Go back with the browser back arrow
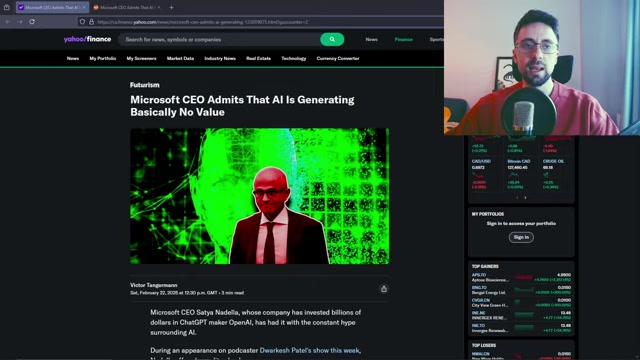 (8, 22)
